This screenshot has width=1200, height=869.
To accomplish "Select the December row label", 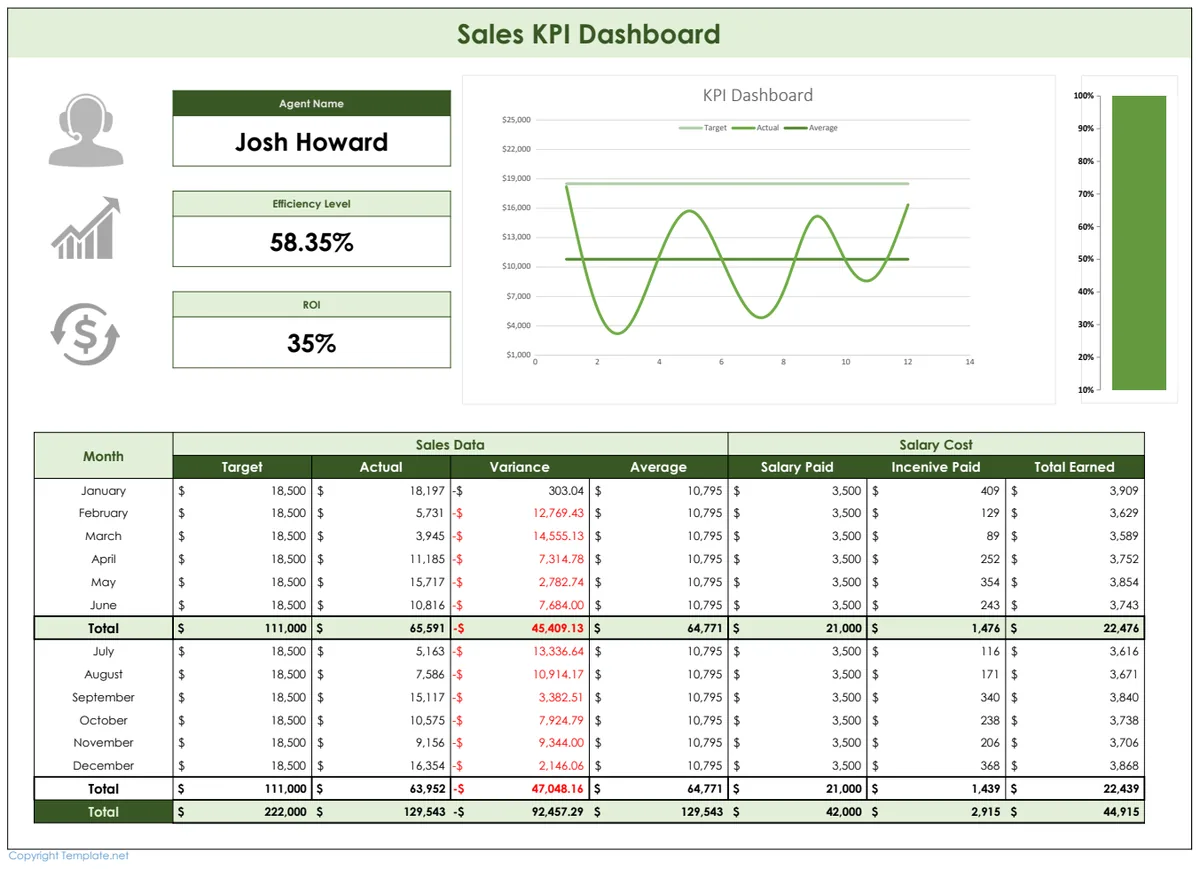I will [103, 766].
